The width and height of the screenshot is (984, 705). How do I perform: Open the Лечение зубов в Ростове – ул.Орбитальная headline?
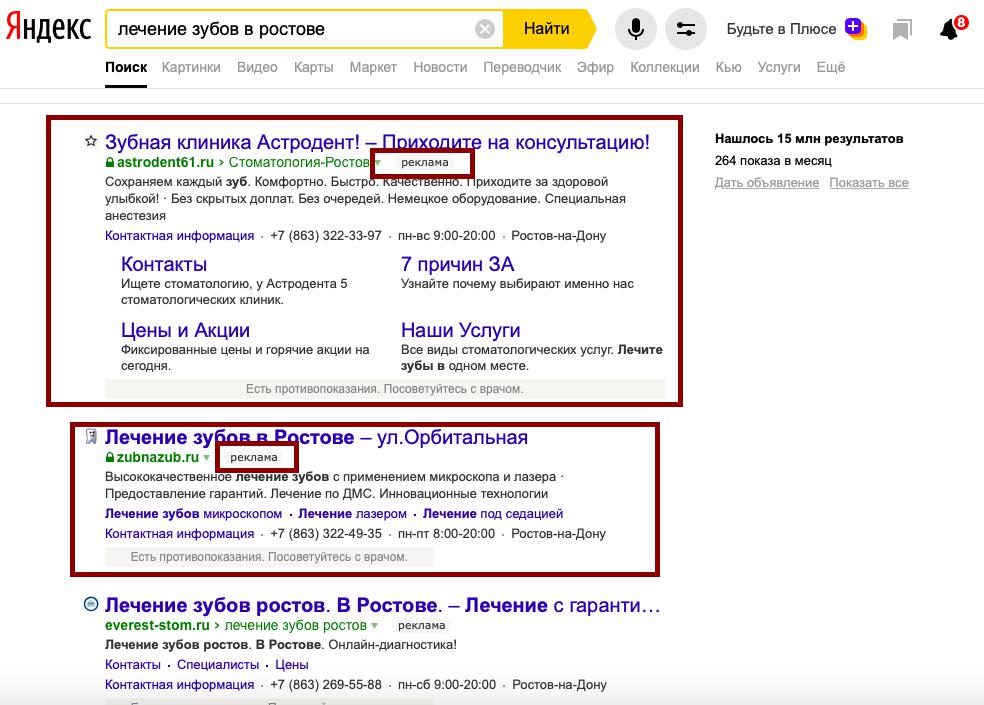click(x=316, y=437)
